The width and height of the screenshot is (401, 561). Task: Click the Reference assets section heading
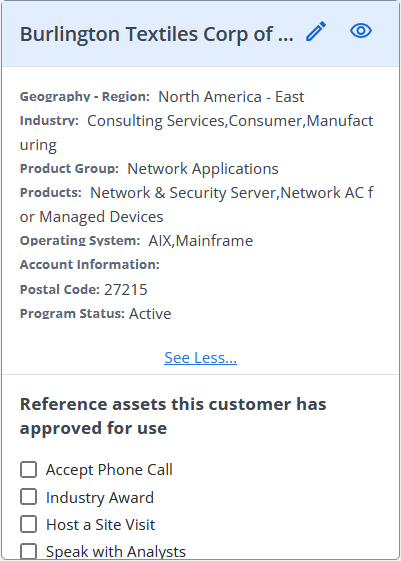point(173,416)
